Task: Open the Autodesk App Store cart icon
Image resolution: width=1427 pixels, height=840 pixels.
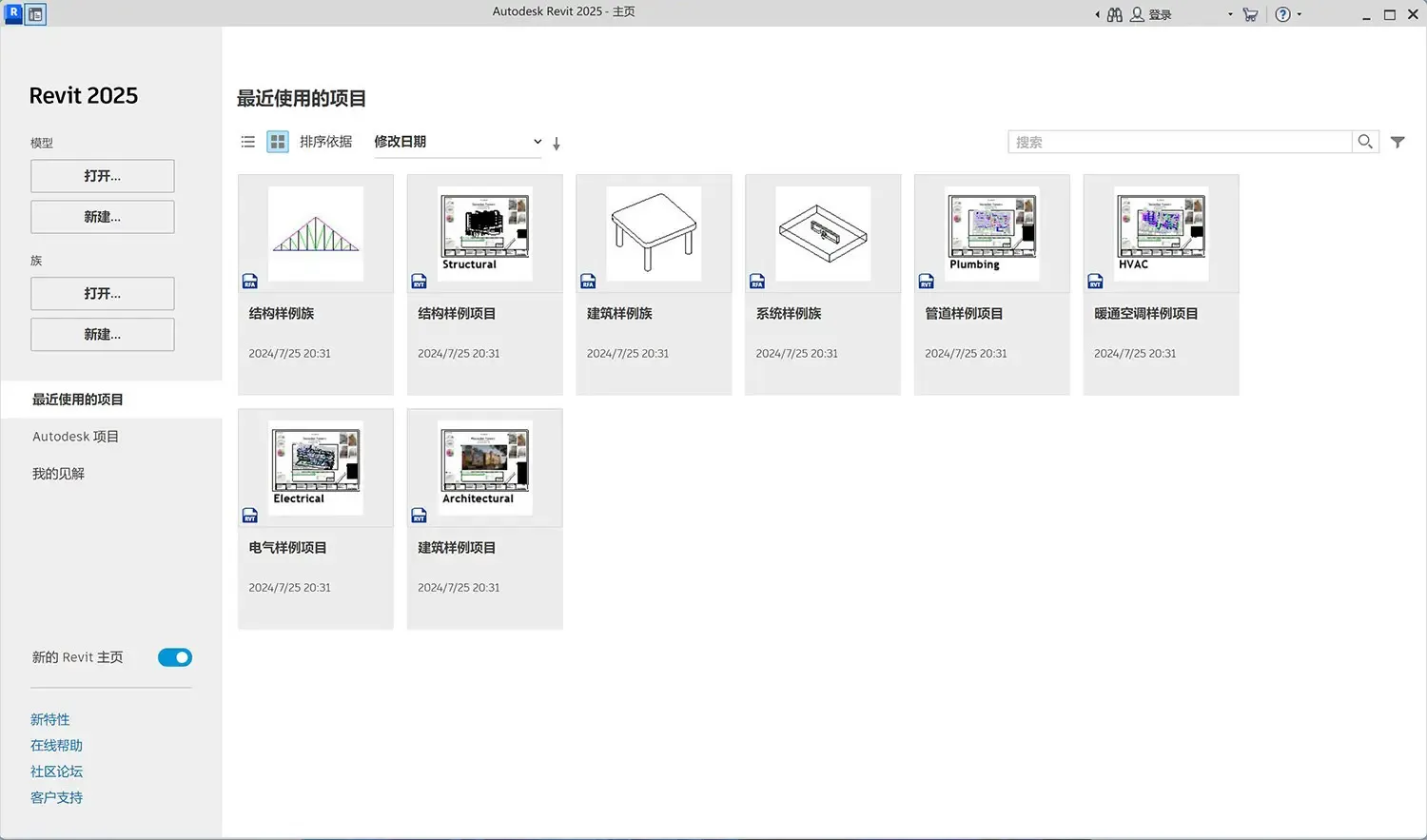Action: [1250, 14]
